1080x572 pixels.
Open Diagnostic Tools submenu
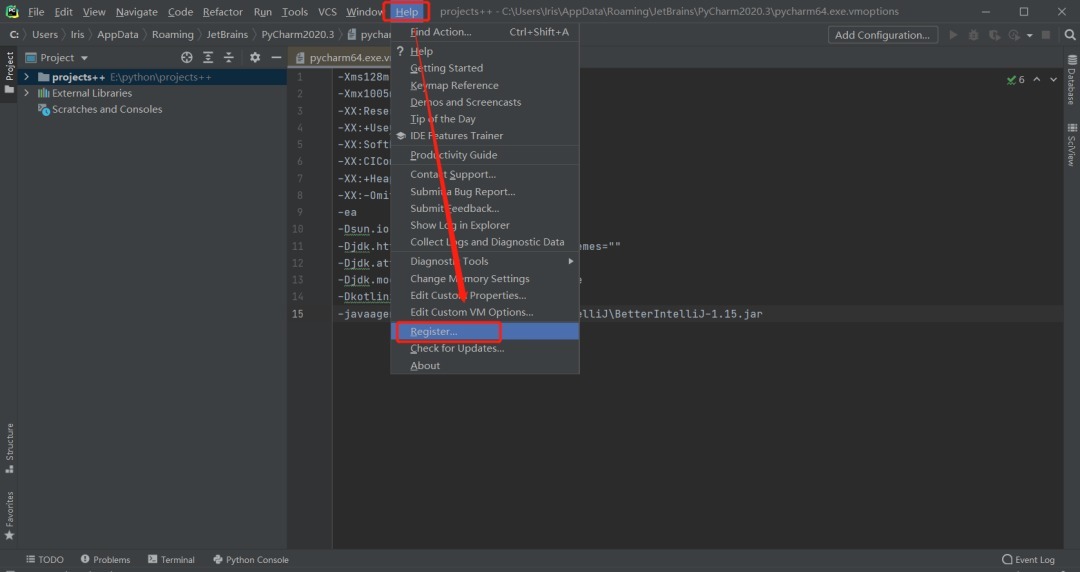(485, 261)
